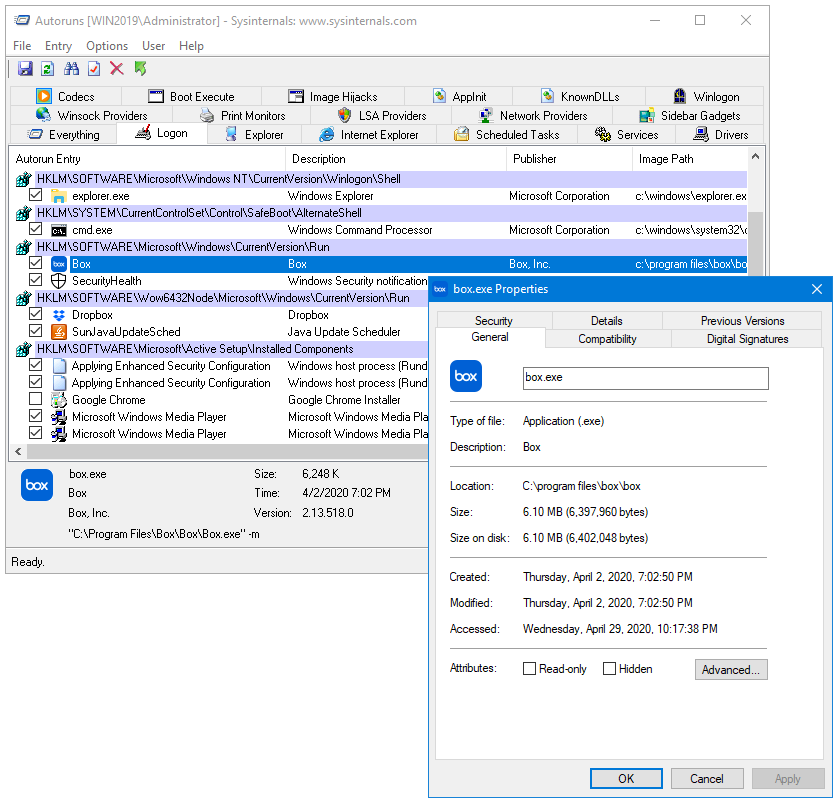
Task: Click the Box logo in Autoruns details pane
Action: pyautogui.click(x=37, y=485)
